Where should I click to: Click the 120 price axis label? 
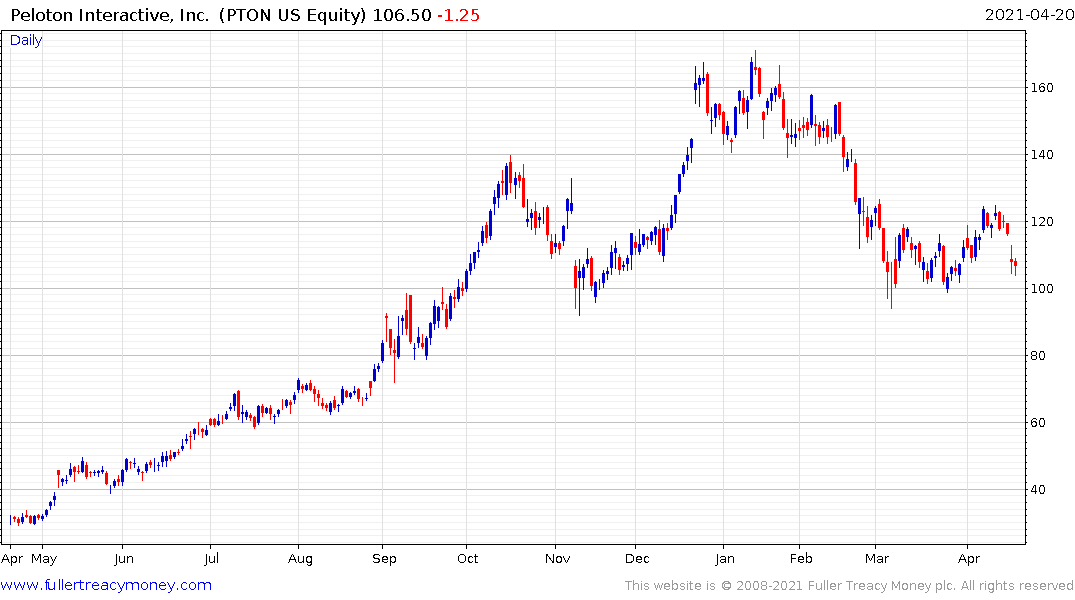[x=1042, y=222]
